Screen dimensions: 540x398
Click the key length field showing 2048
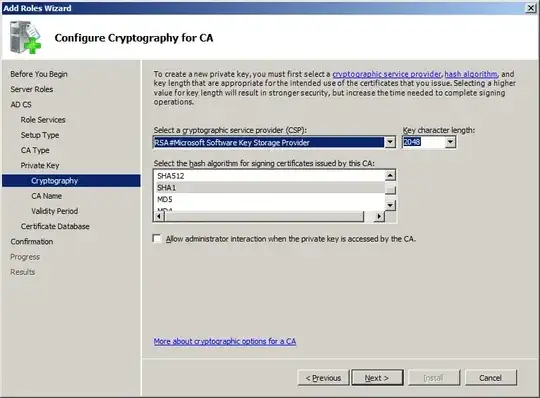(424, 142)
